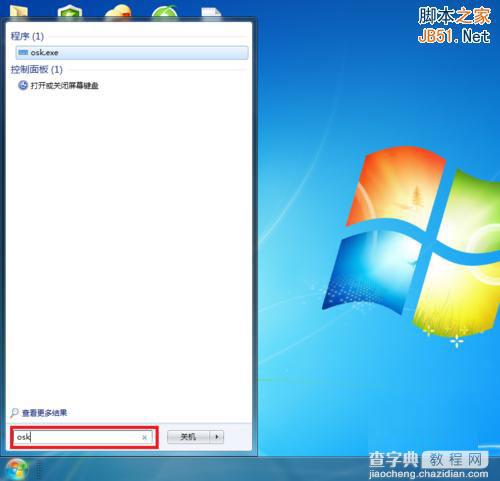Click the green ball desktop icon
The height and width of the screenshot is (481, 500).
tap(164, 11)
